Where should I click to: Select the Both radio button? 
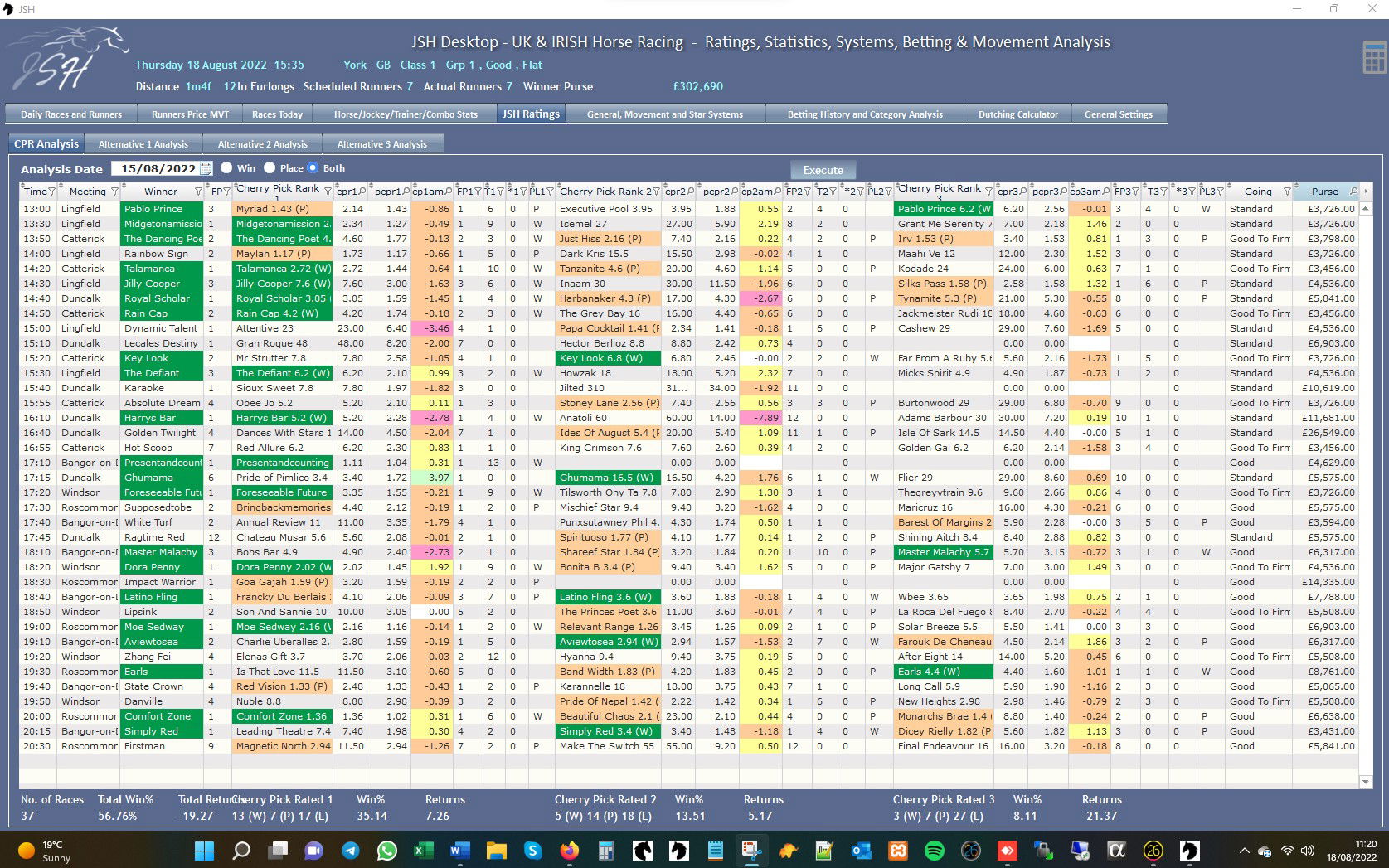click(313, 167)
